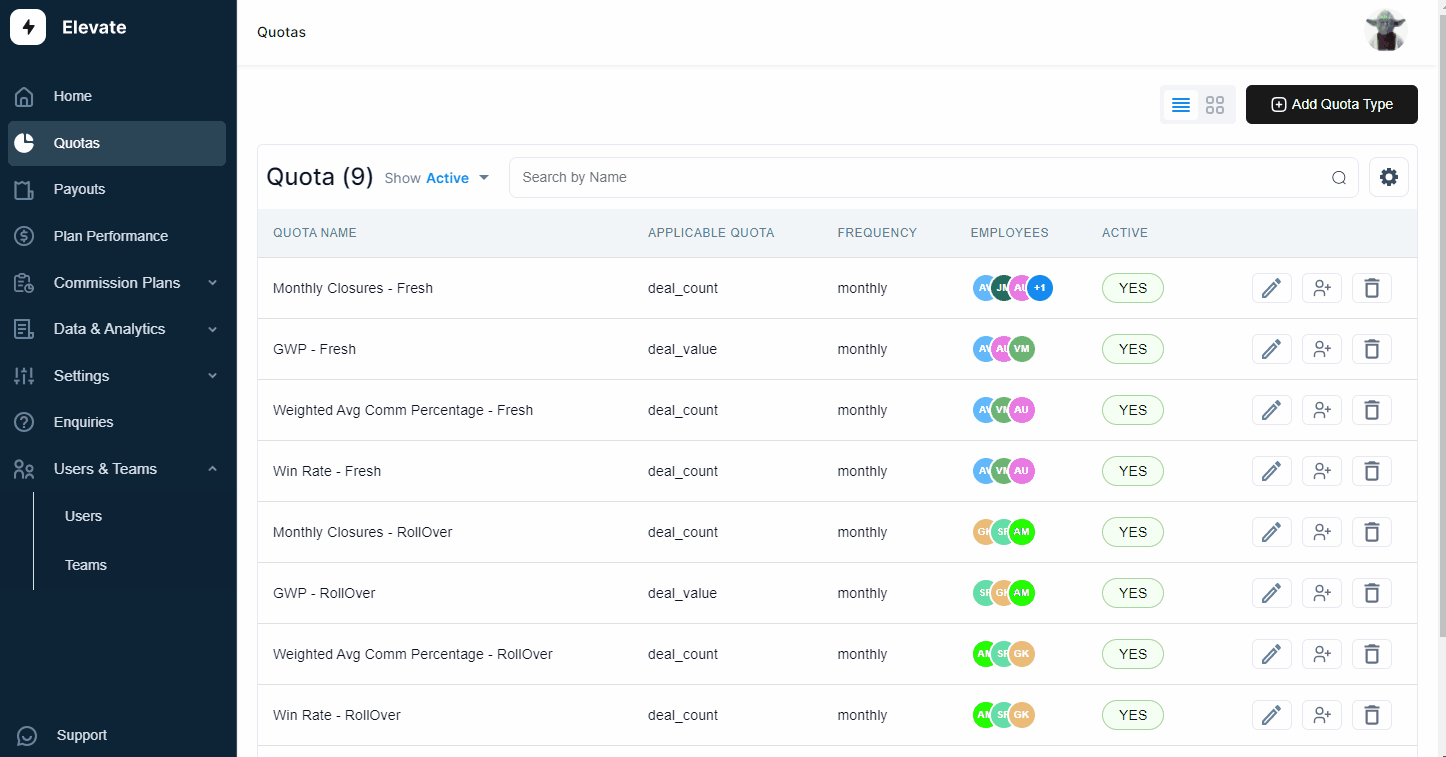Screen dimensions: 1446x757
Task: Open Payouts page
Action: [x=117, y=189]
